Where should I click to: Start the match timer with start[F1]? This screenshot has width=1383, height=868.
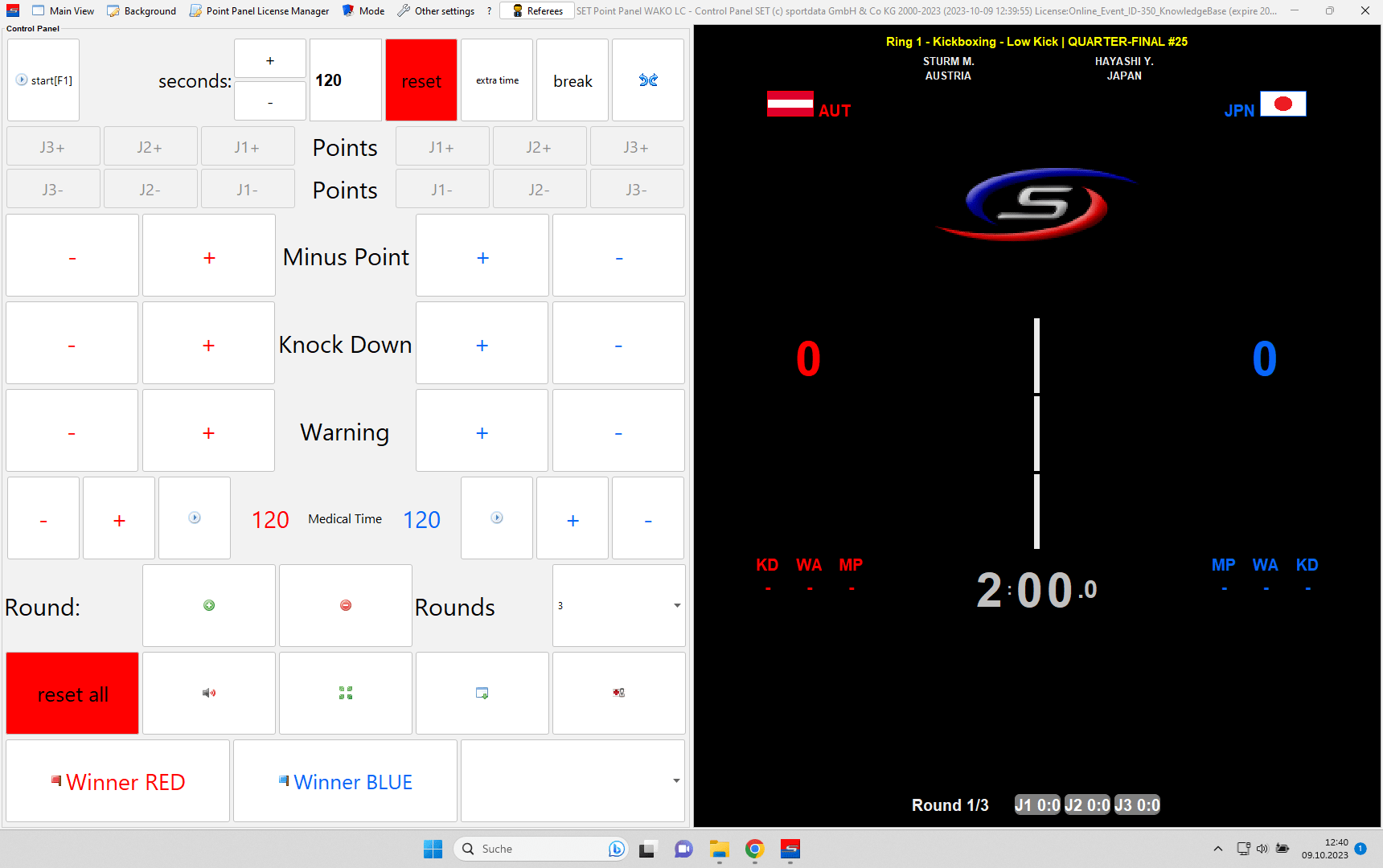point(43,80)
